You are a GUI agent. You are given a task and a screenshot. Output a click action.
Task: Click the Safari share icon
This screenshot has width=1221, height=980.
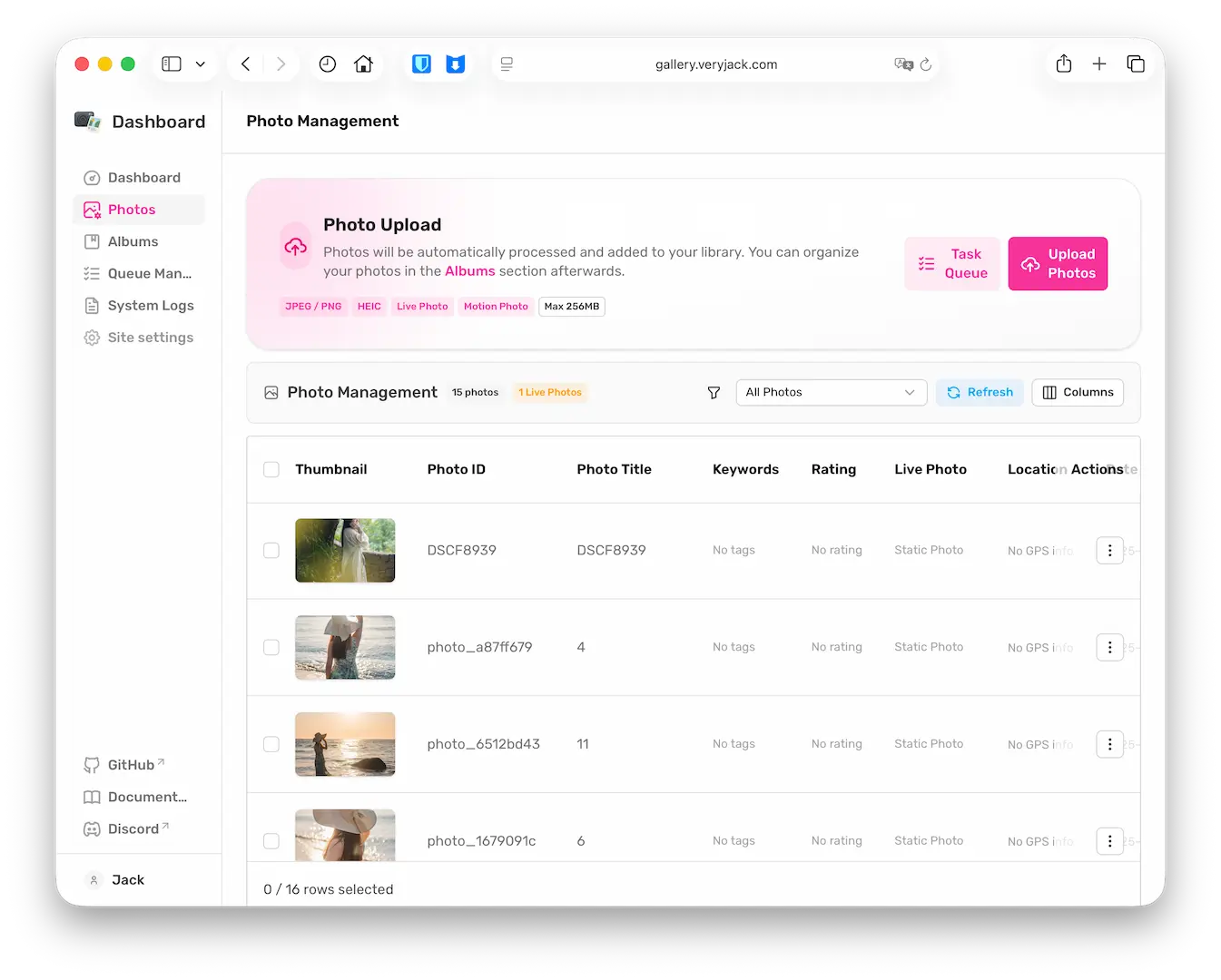click(x=1064, y=64)
